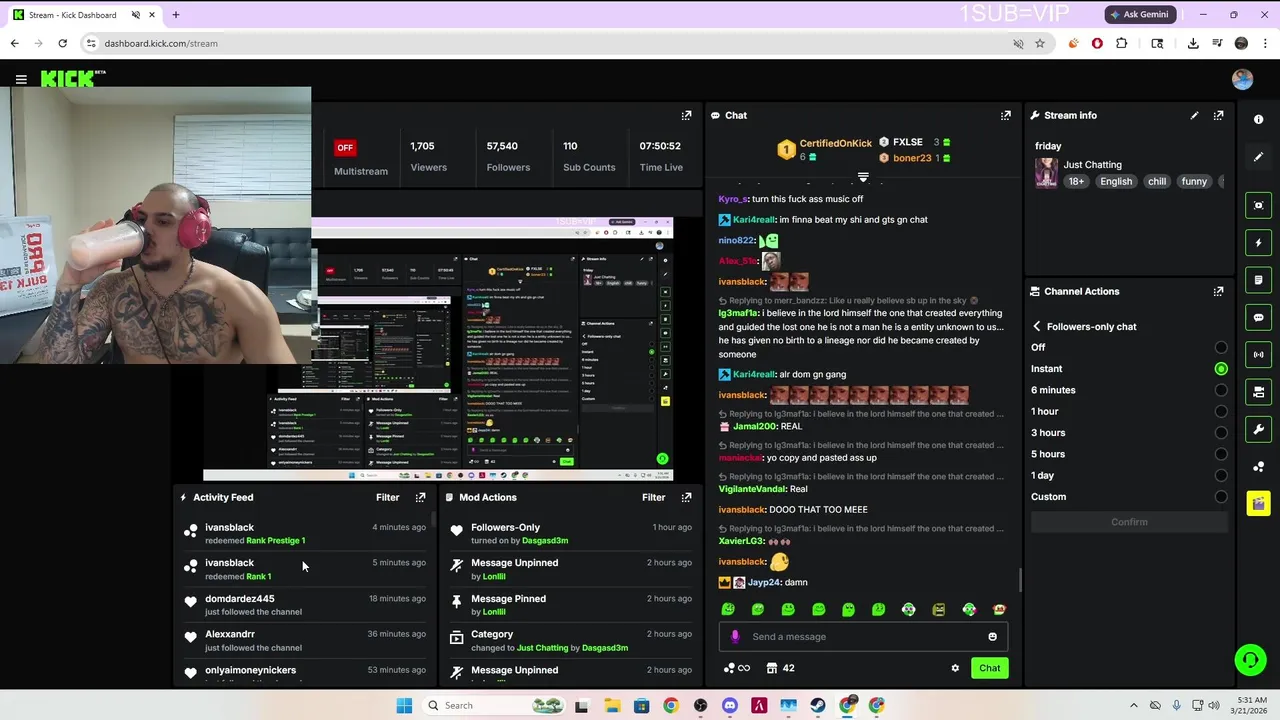Open chat settings gear icon
The width and height of the screenshot is (1280, 720).
955,668
